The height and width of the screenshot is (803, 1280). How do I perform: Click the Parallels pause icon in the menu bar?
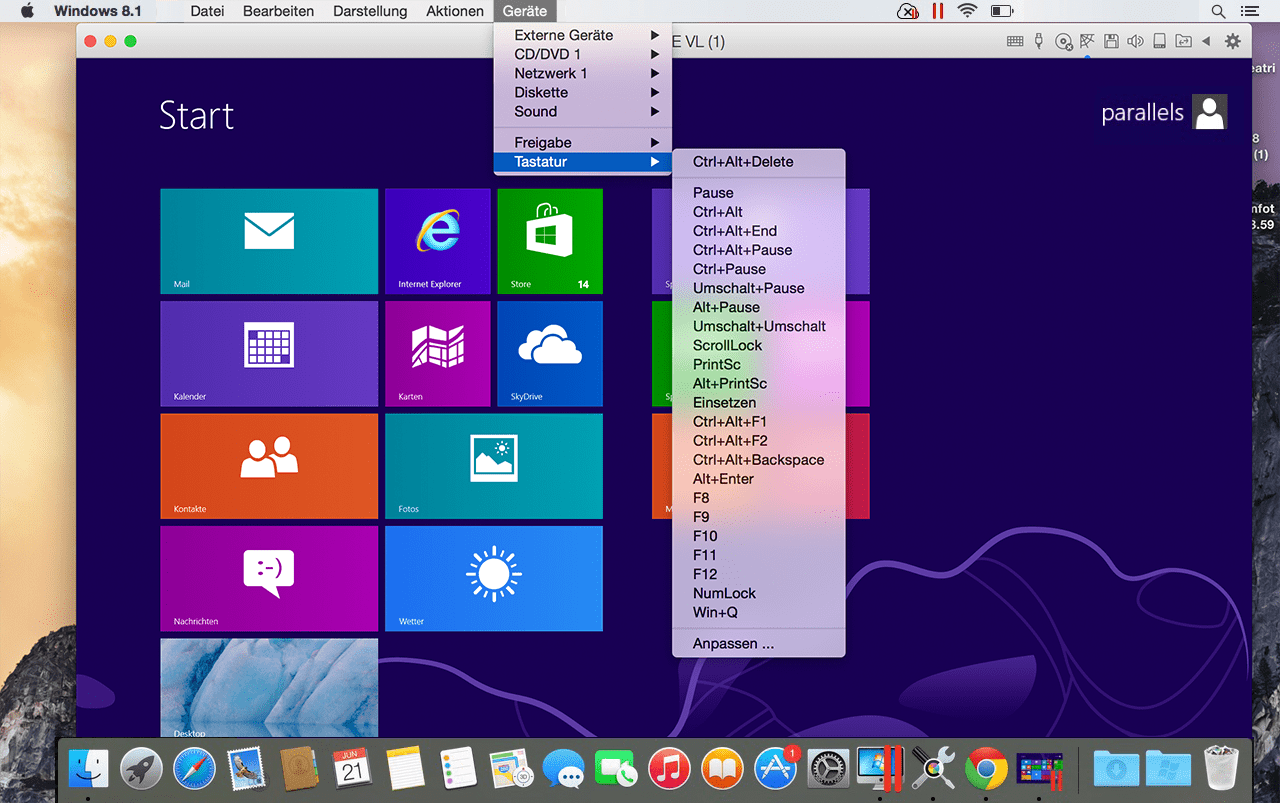point(936,11)
